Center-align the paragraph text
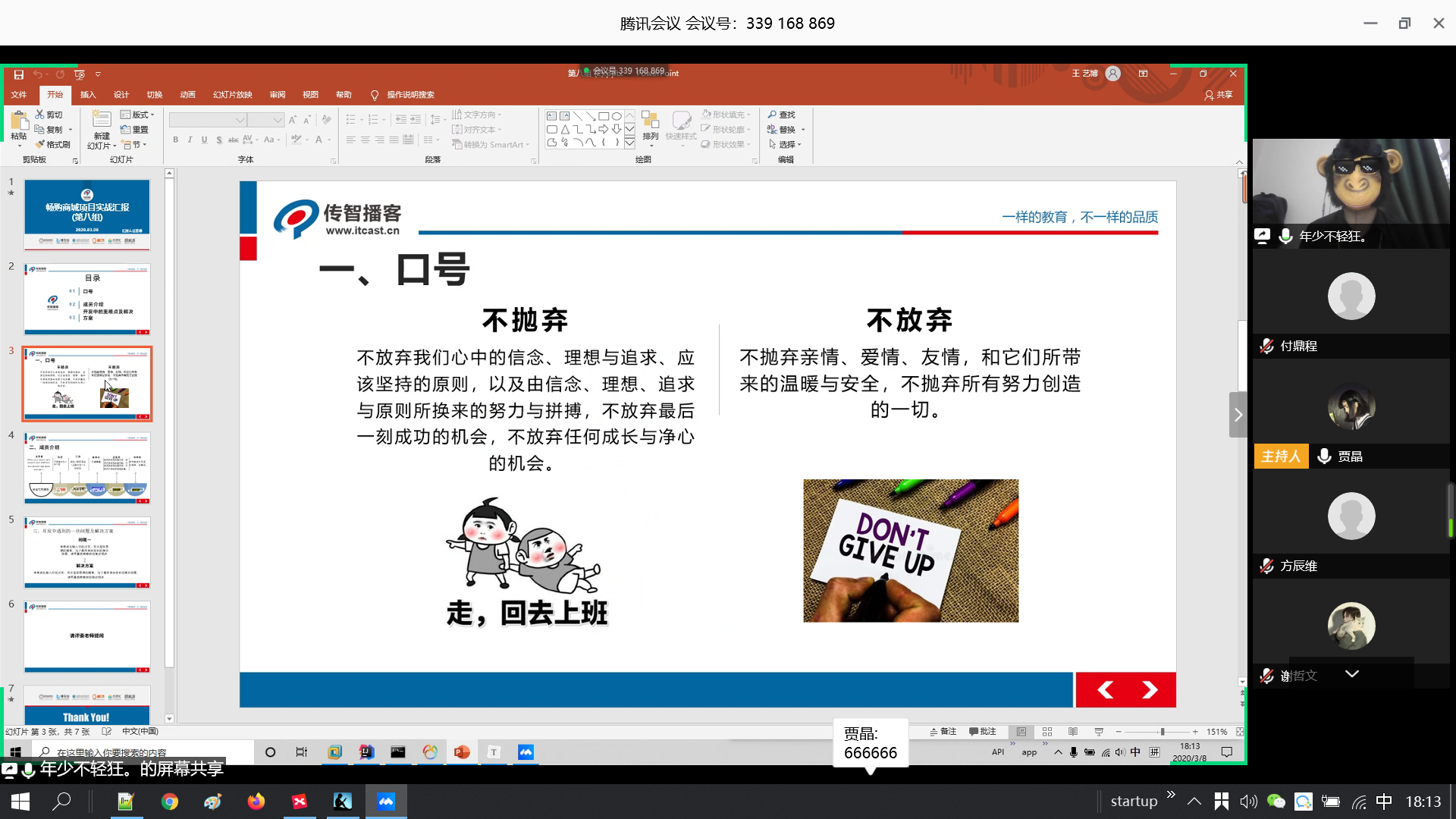The height and width of the screenshot is (819, 1456). click(365, 140)
